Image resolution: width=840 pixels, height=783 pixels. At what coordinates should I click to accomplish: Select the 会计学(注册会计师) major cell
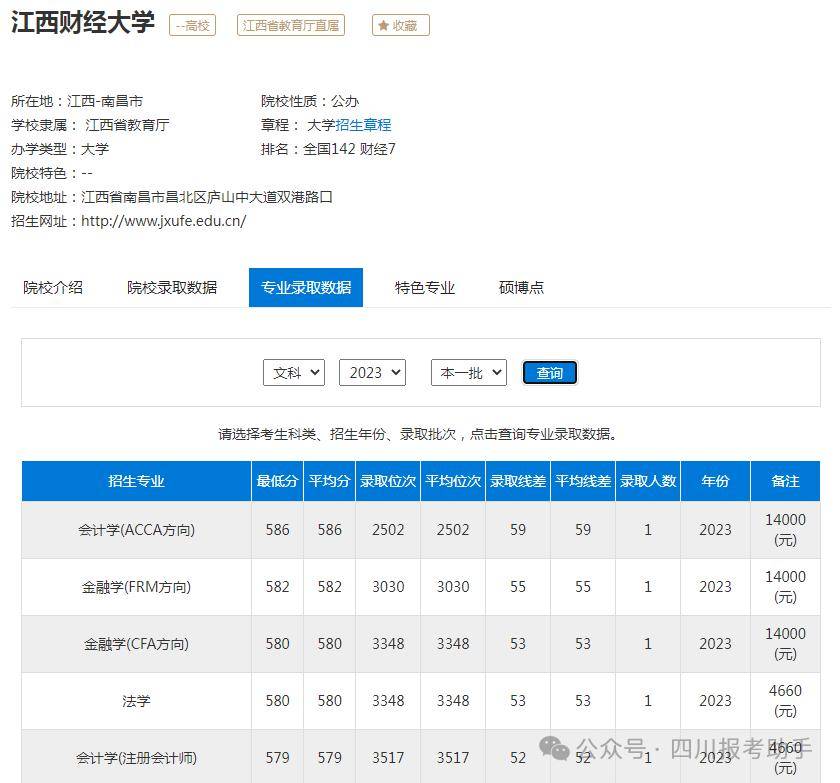coord(136,757)
